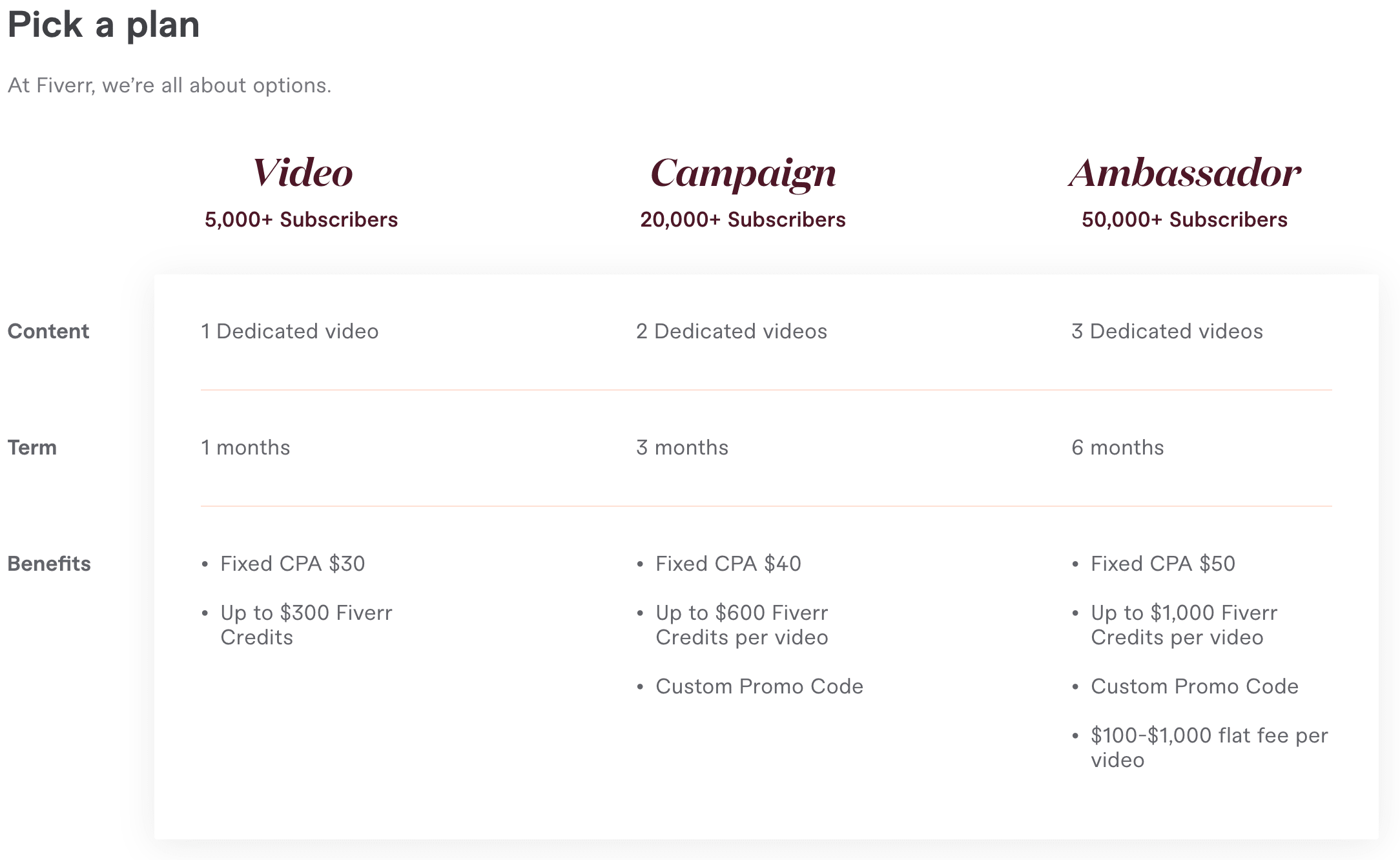Click Up to $600 Fiverr Credits item
The width and height of the screenshot is (1400, 860).
pyautogui.click(x=742, y=625)
